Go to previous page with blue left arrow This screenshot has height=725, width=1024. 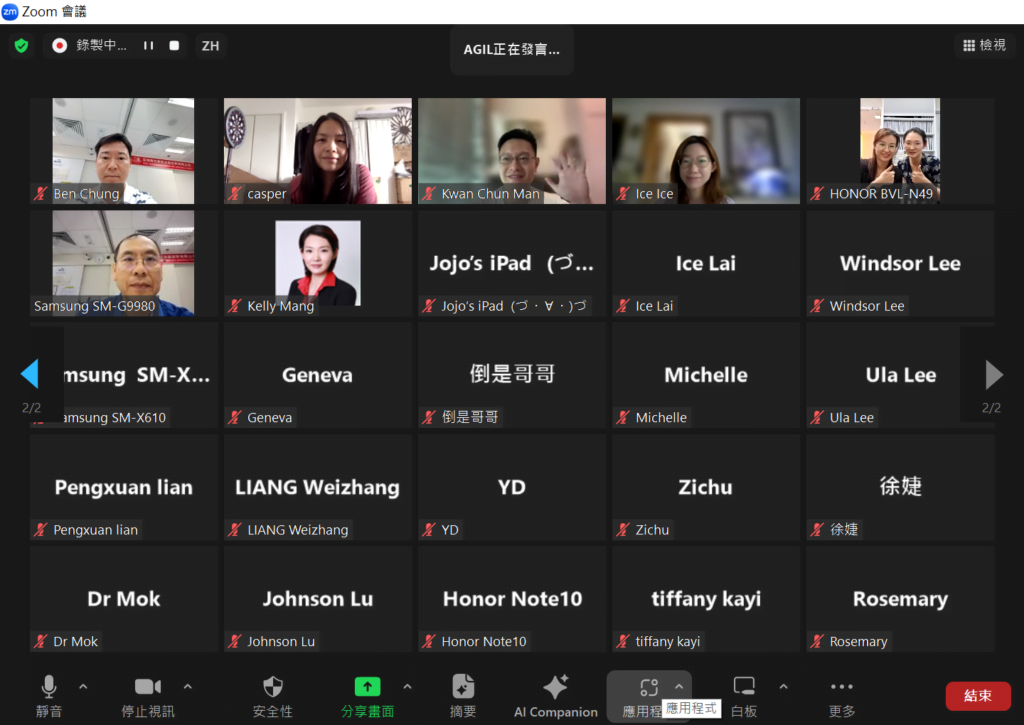coord(29,374)
